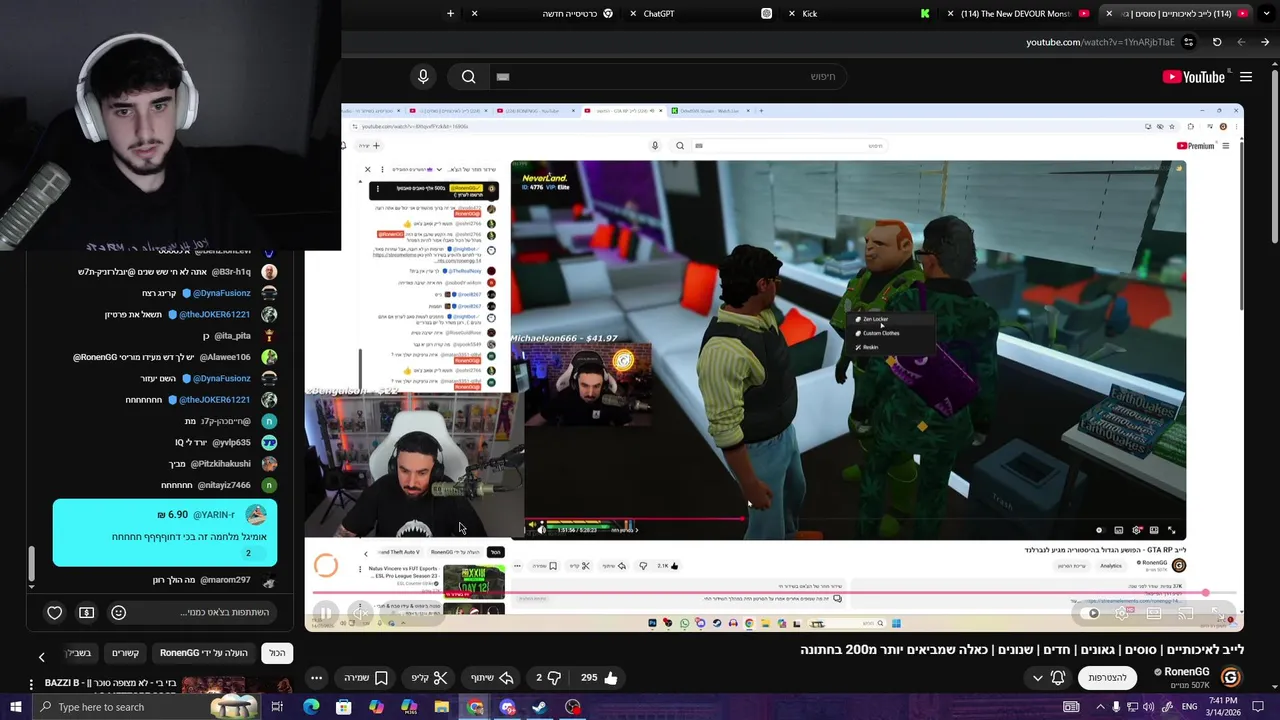The height and width of the screenshot is (720, 1280).
Task: Open the three-dot more actions button
Action: (316, 678)
